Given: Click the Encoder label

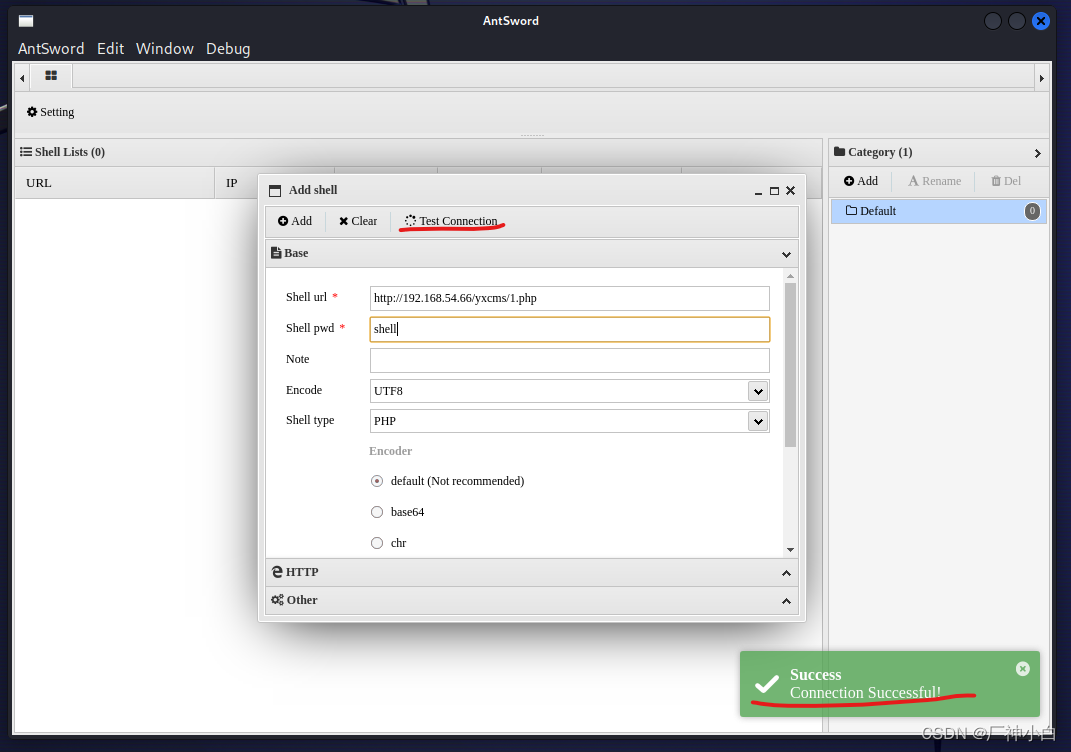Looking at the screenshot, I should point(391,451).
